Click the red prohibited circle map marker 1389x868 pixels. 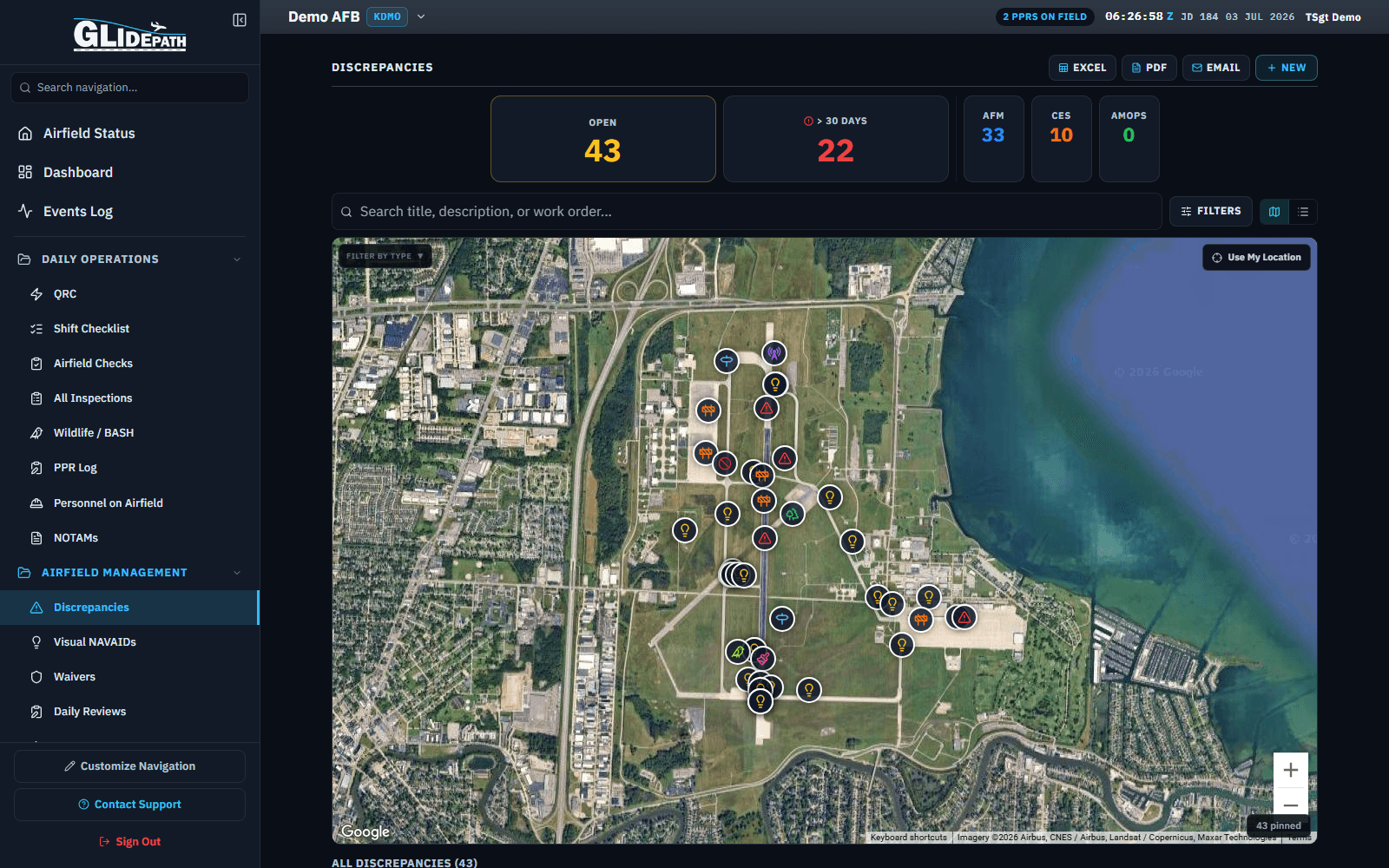[x=725, y=464]
